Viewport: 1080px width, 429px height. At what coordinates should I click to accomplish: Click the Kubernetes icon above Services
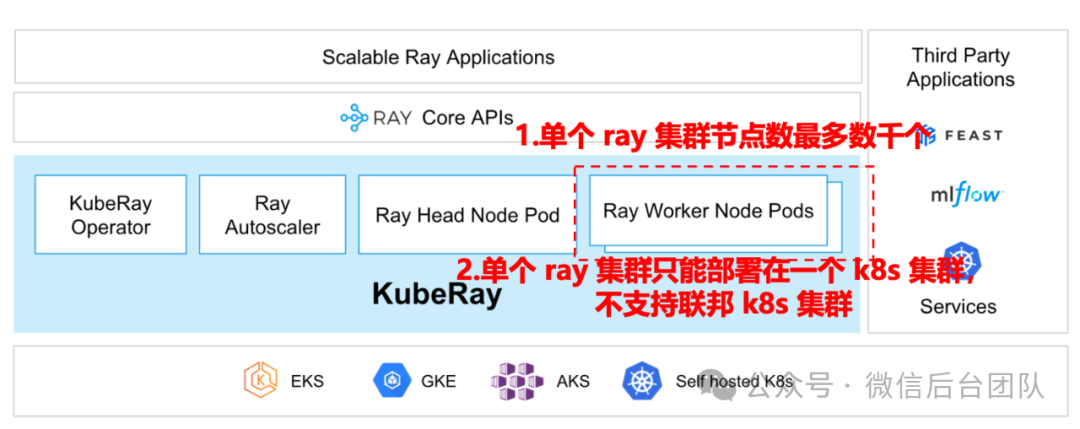click(962, 260)
